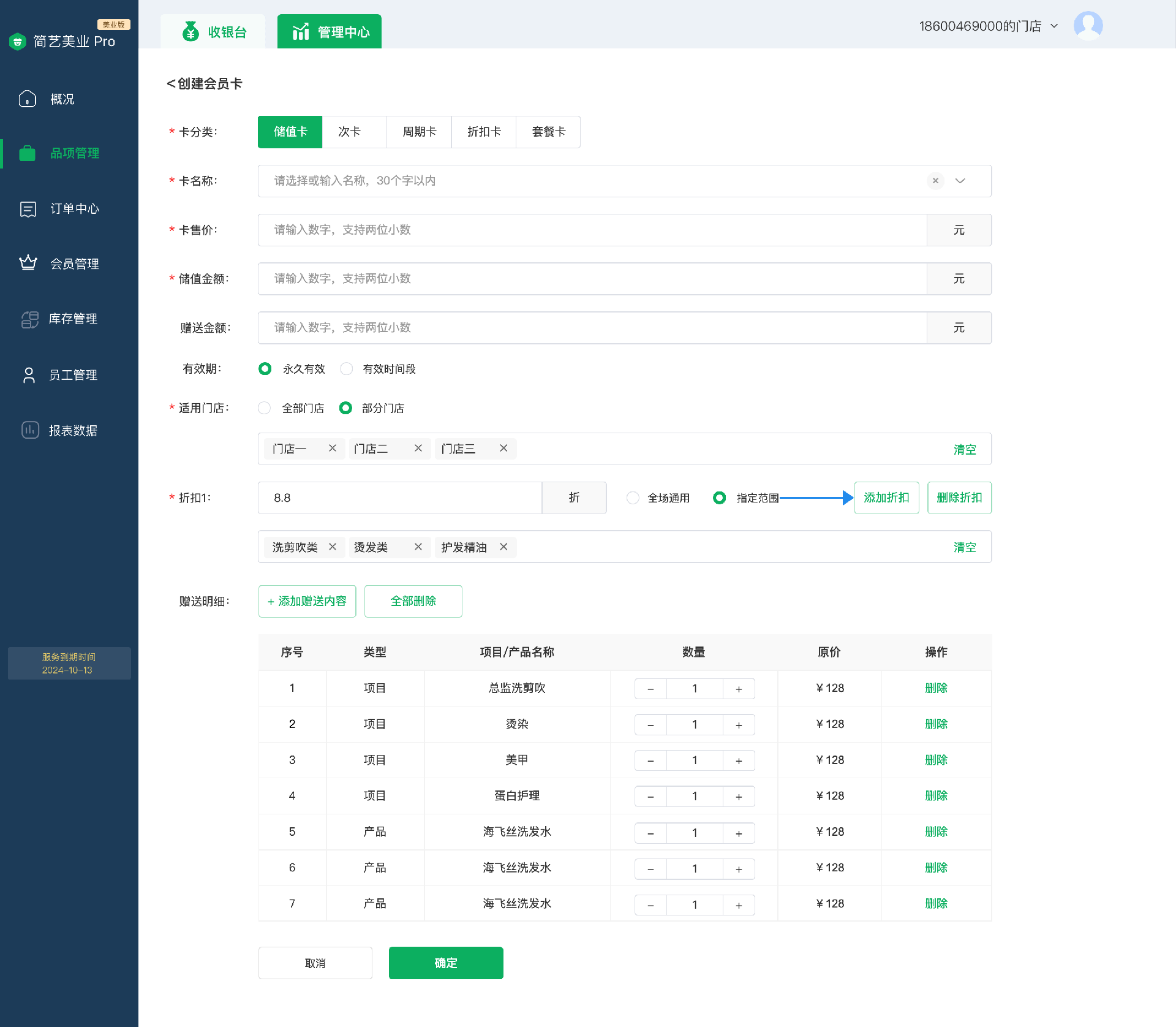Open 订单中心 via its sidebar icon
Screen dimensions: 1176x1027
28,209
